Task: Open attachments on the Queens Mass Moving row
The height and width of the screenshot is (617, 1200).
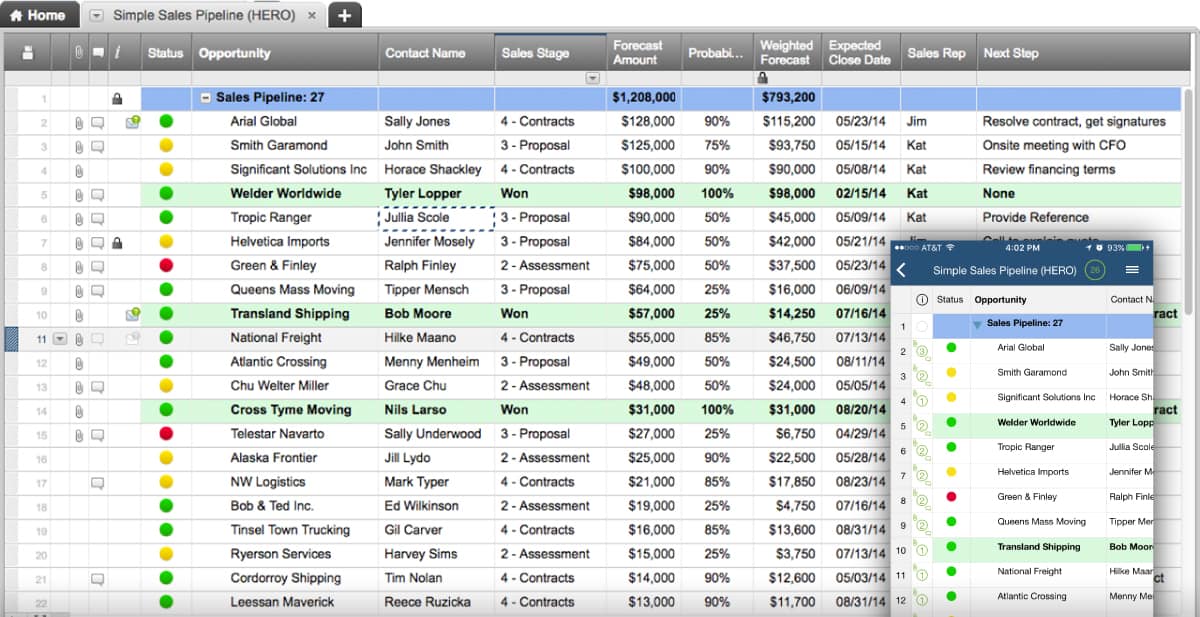Action: 79,290
